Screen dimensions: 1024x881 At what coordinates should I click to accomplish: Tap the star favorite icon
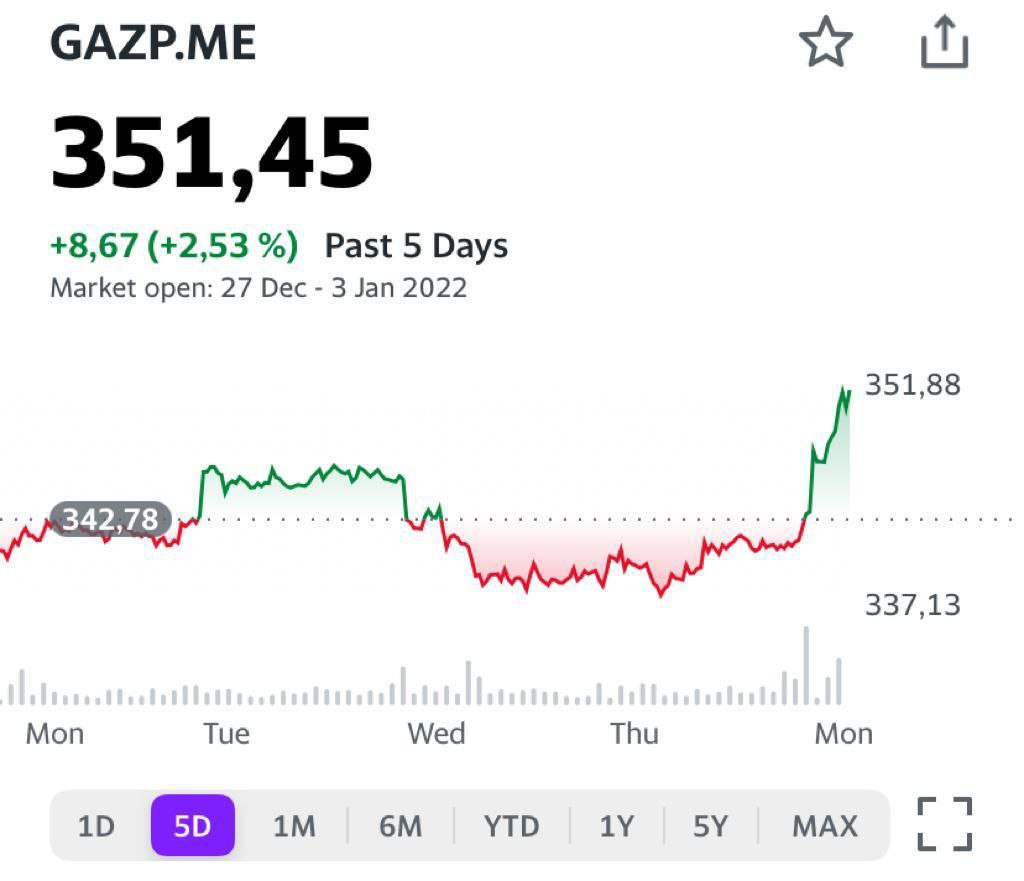point(825,45)
